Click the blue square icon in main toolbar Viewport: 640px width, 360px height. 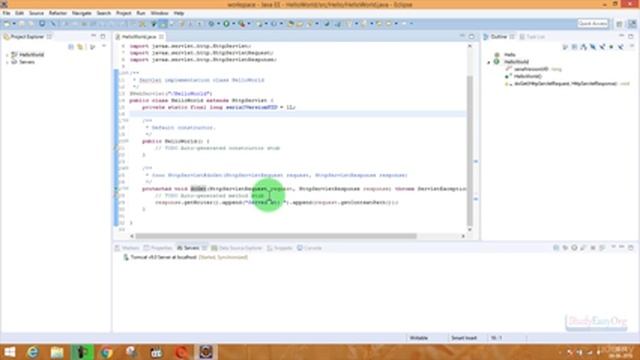[42, 24]
